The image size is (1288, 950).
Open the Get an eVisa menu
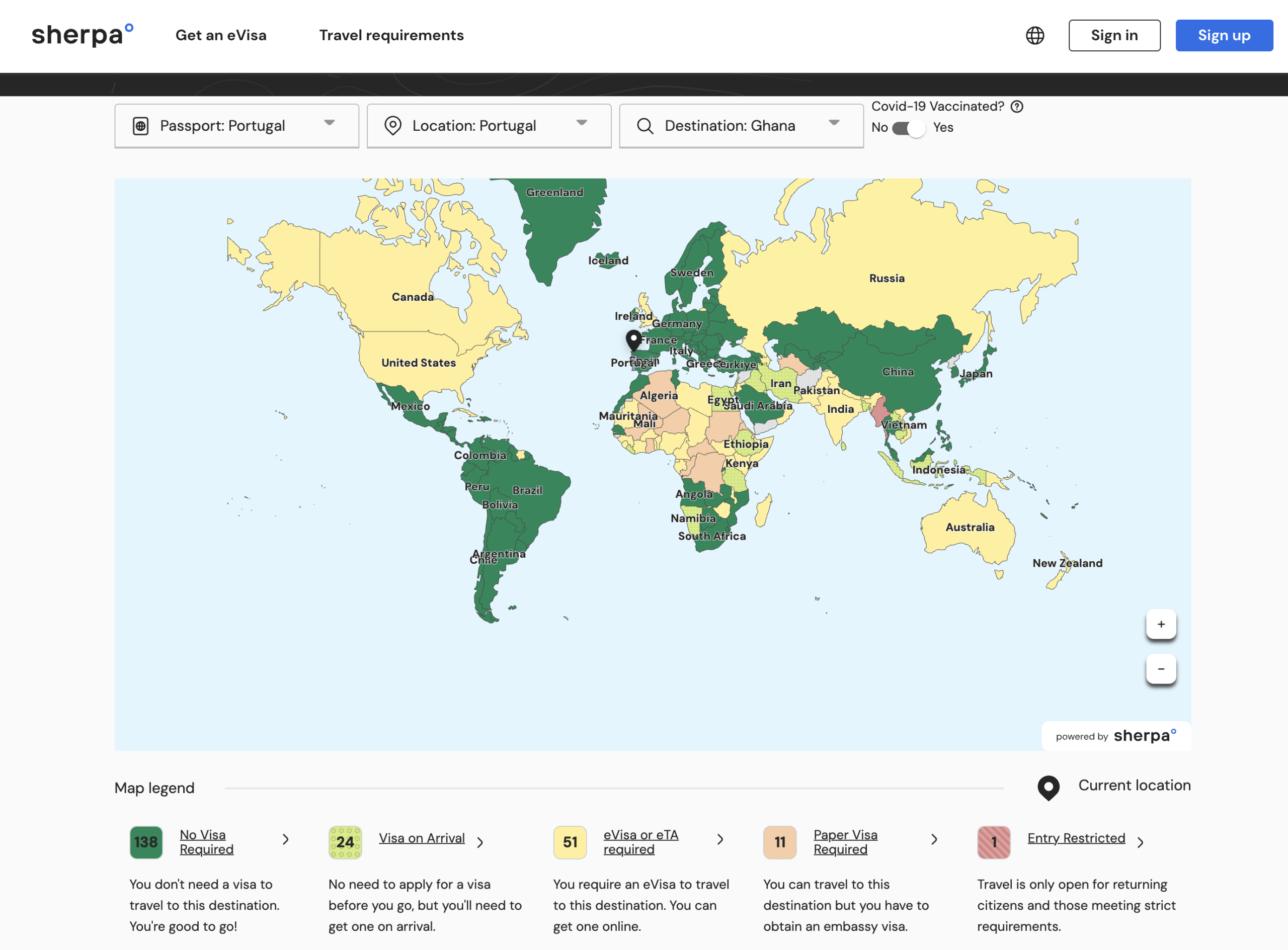point(221,36)
